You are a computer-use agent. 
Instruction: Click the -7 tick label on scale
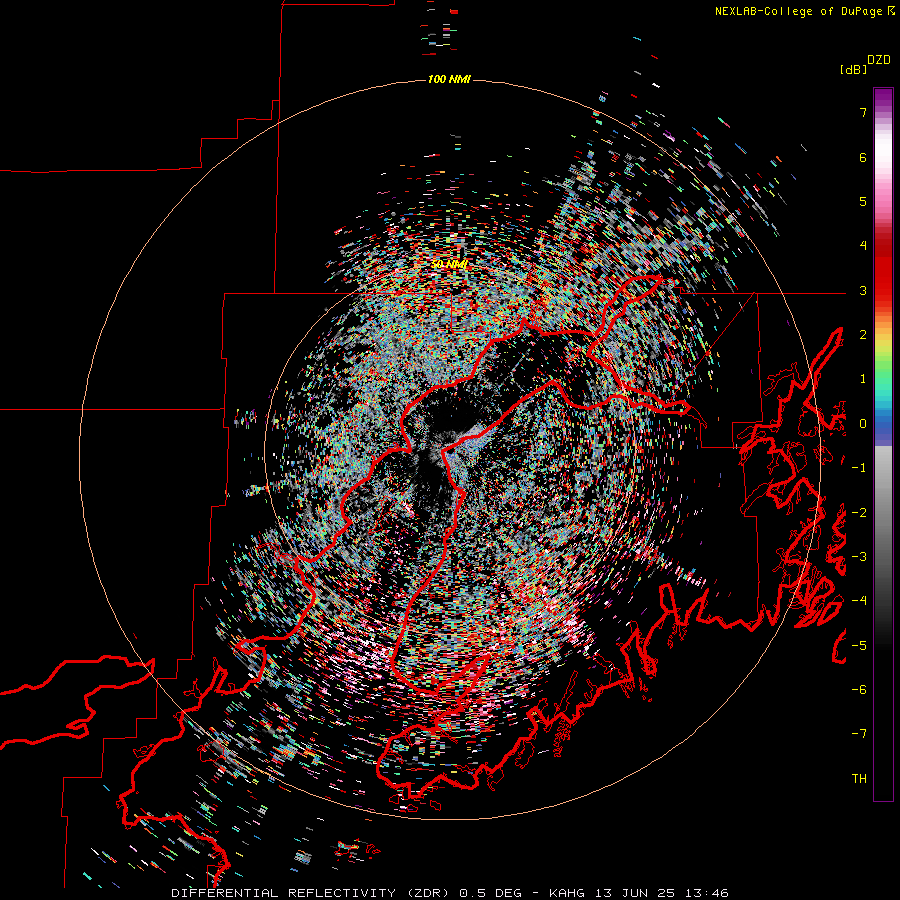click(x=859, y=734)
